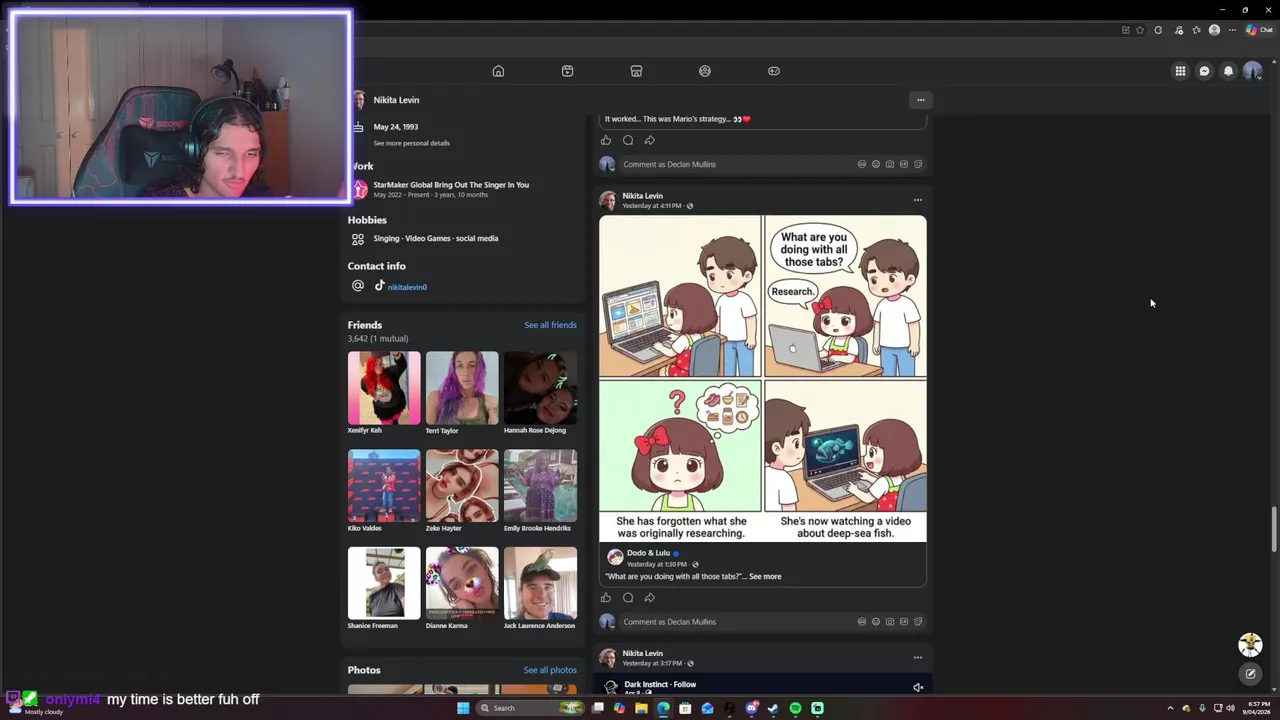Attach photo to Mario's strategy post comment
Screen dimensions: 1280x720
890,164
